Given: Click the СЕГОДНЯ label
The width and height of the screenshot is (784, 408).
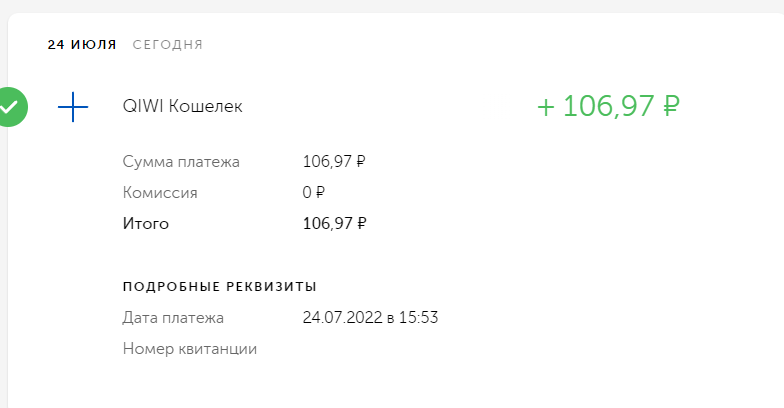Looking at the screenshot, I should [x=168, y=45].
